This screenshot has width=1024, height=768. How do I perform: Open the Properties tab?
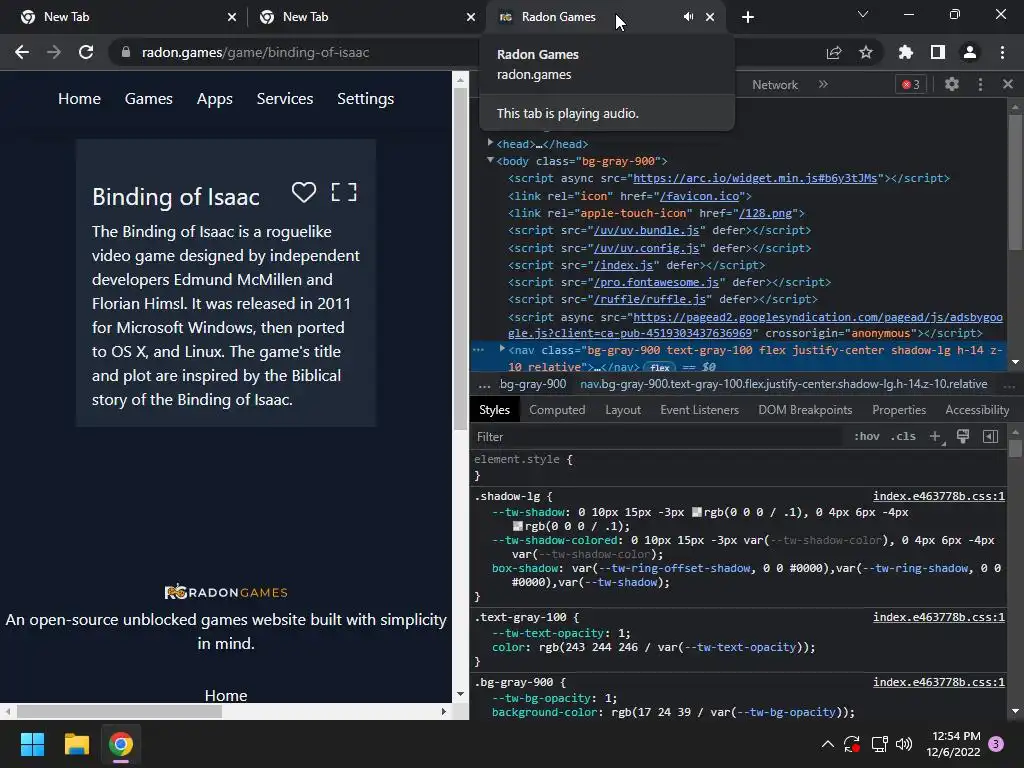(899, 409)
